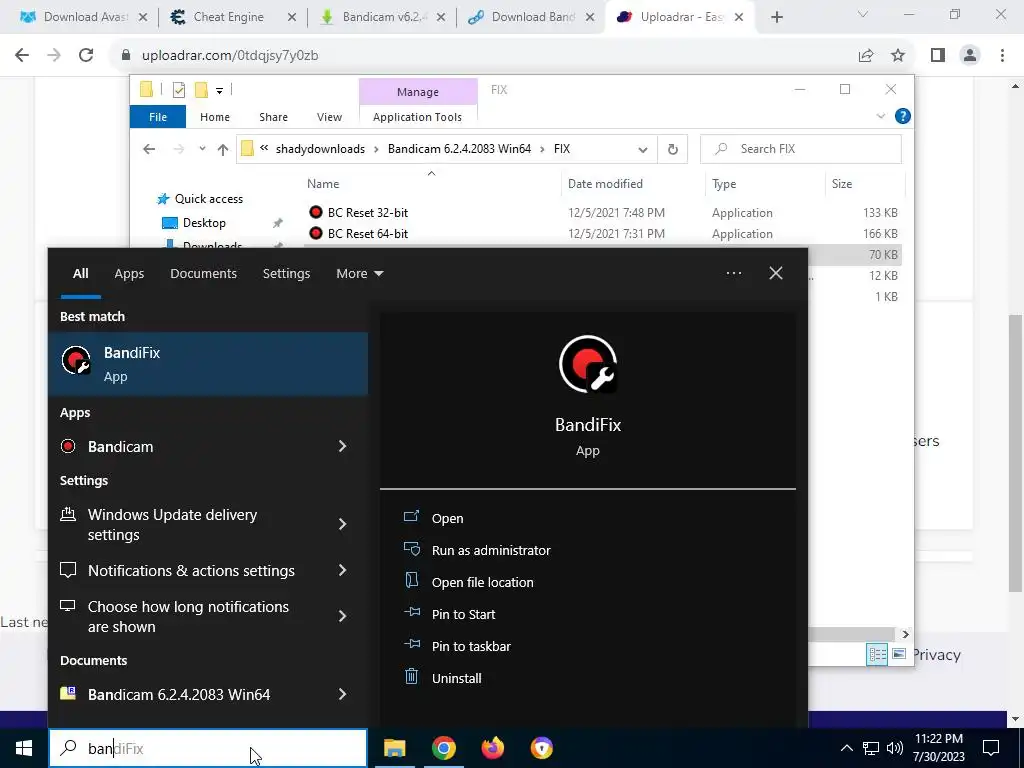Click Open for BandiFix
The width and height of the screenshot is (1024, 768).
447,518
